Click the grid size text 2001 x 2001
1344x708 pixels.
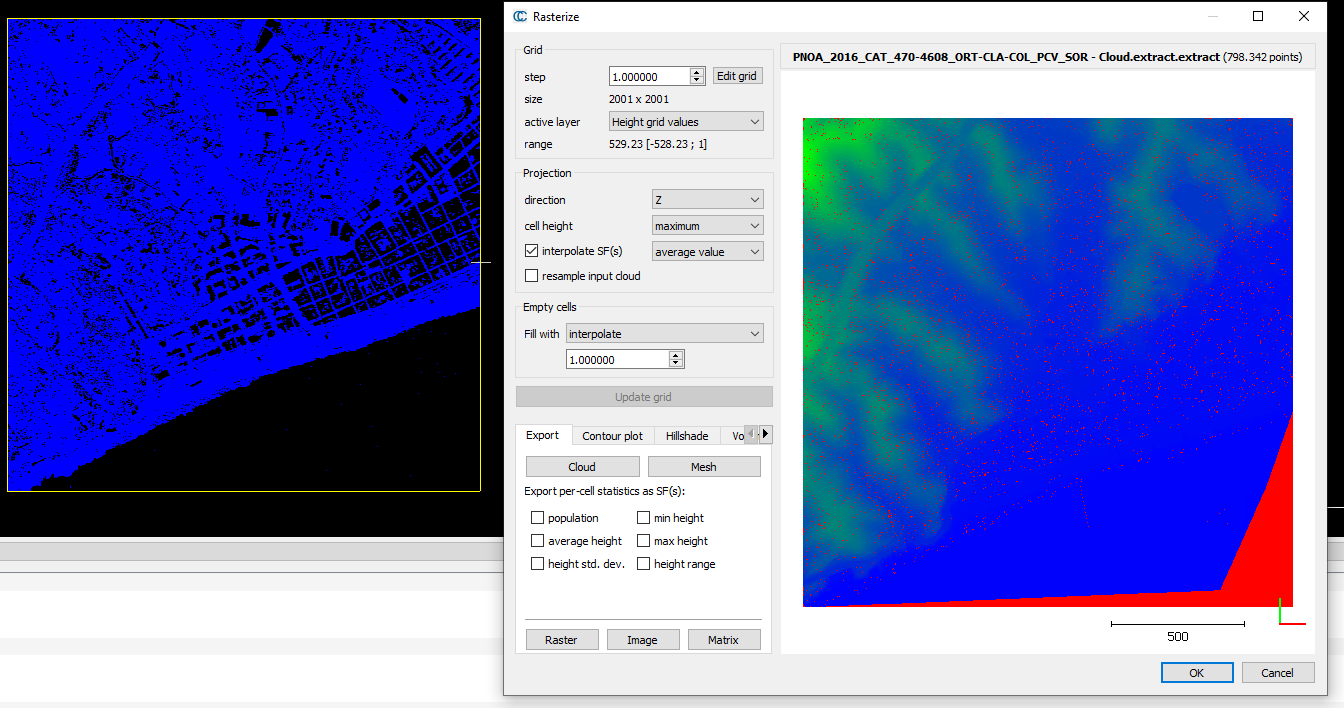[639, 99]
